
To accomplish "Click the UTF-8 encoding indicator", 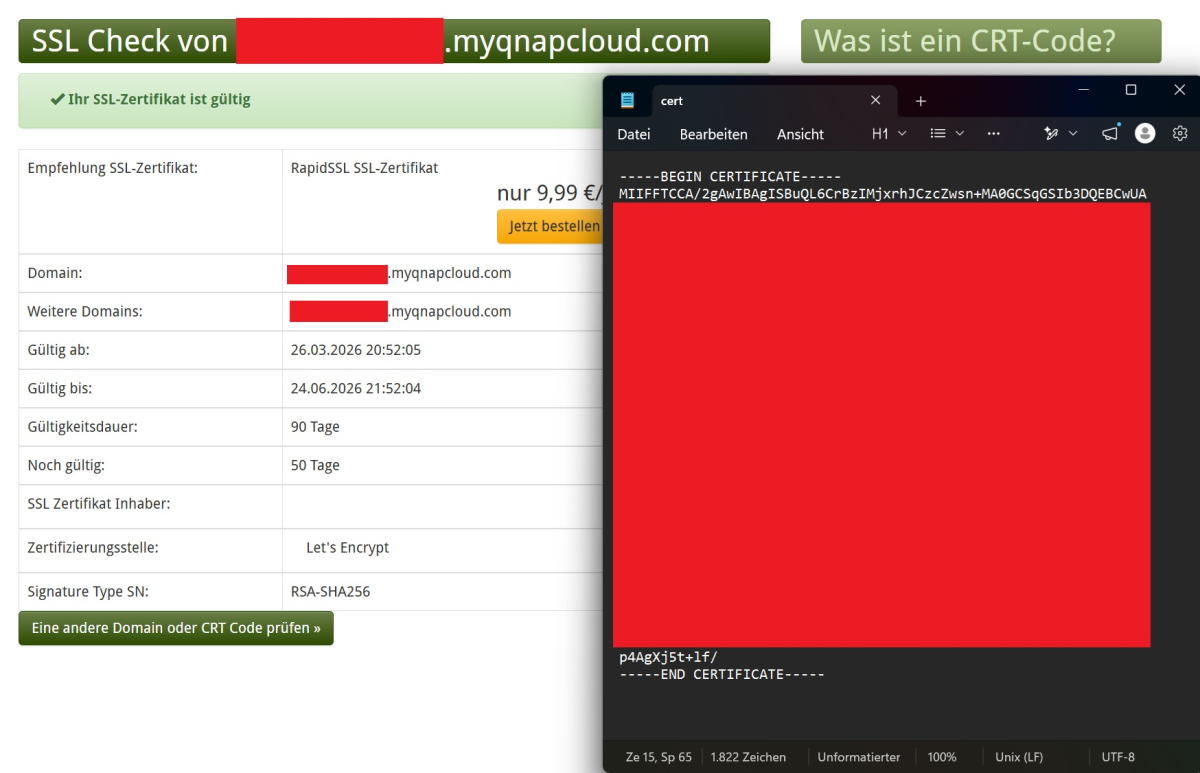I will 1118,757.
